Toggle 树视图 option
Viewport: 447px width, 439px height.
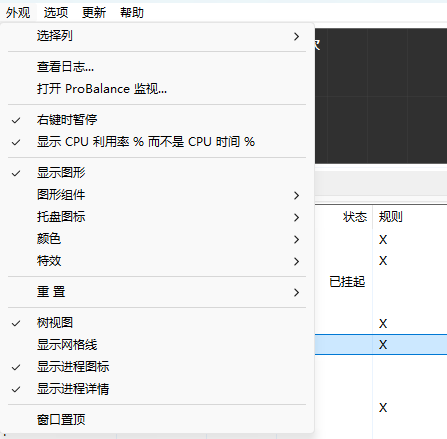coord(157,323)
